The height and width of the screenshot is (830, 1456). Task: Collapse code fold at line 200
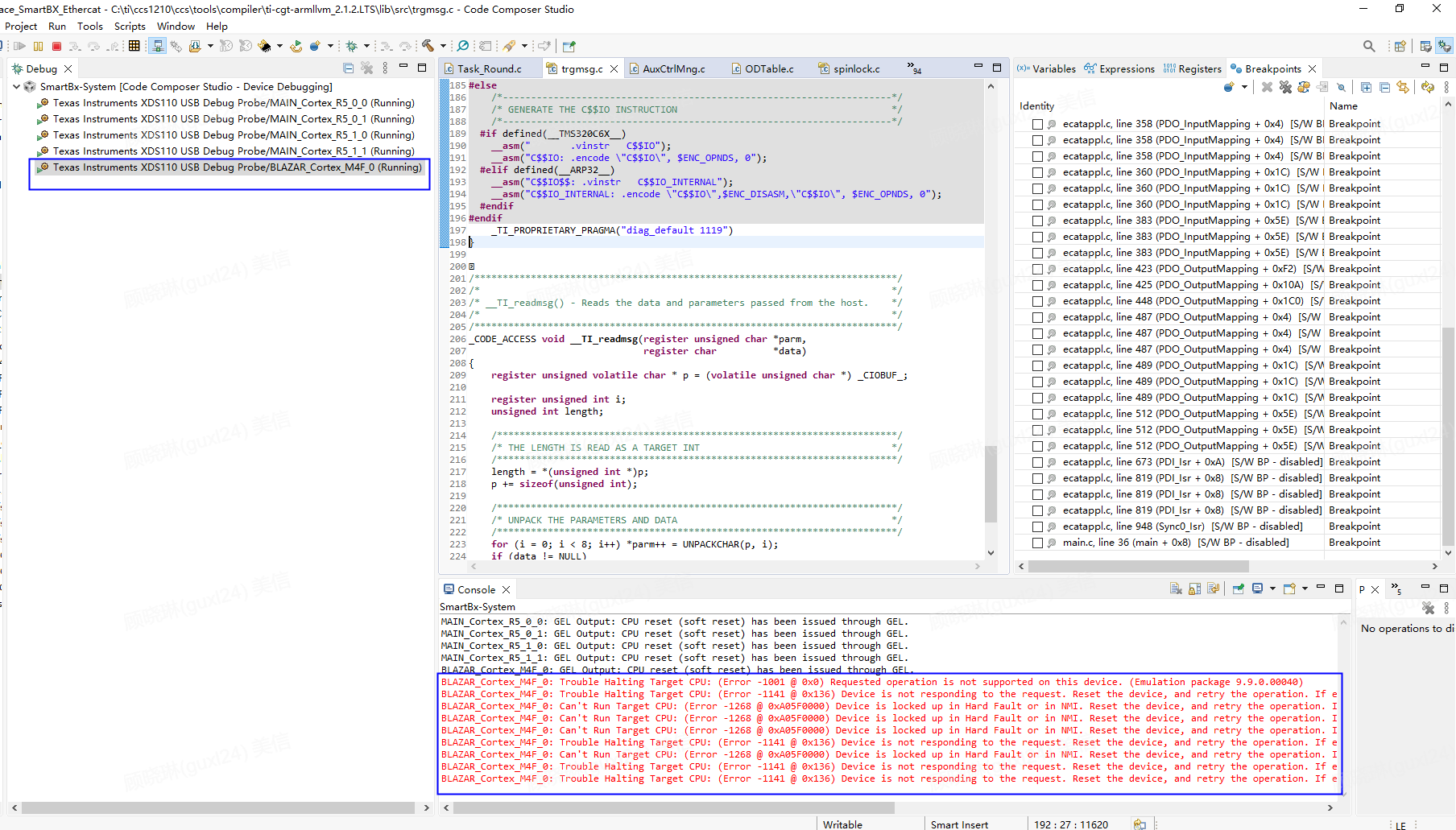click(x=472, y=266)
